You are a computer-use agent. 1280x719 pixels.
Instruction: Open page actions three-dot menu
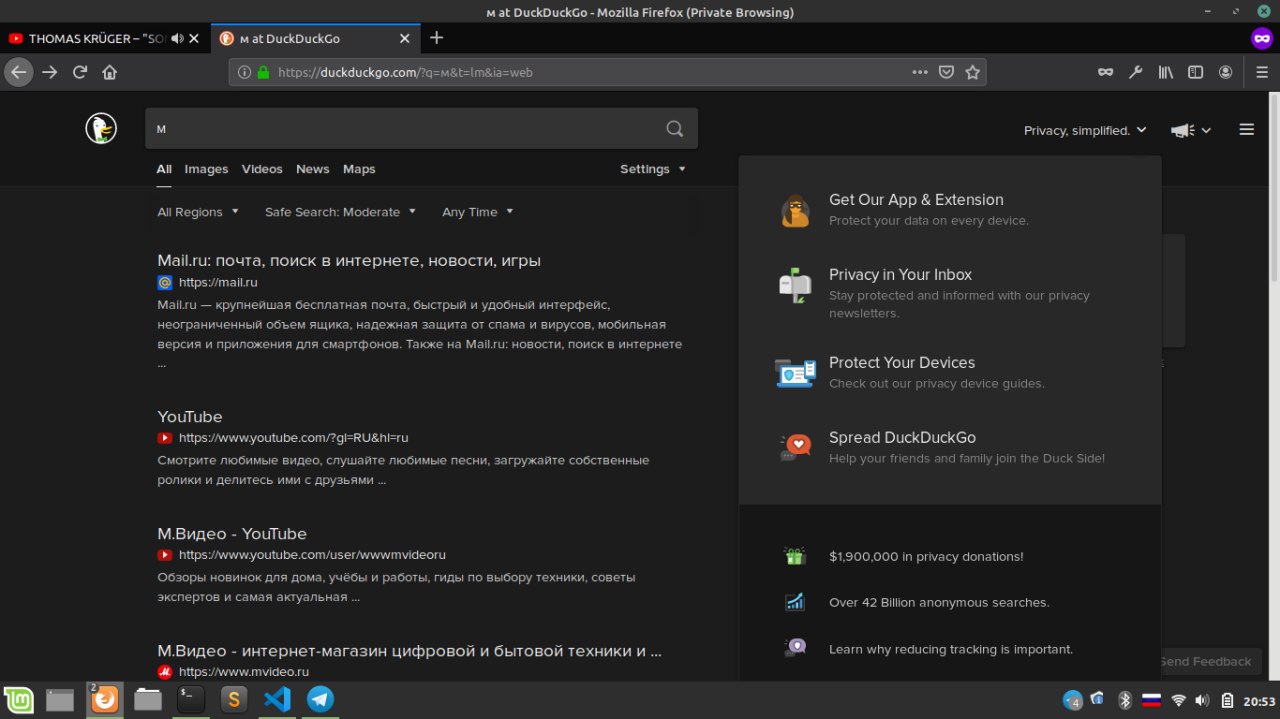920,72
